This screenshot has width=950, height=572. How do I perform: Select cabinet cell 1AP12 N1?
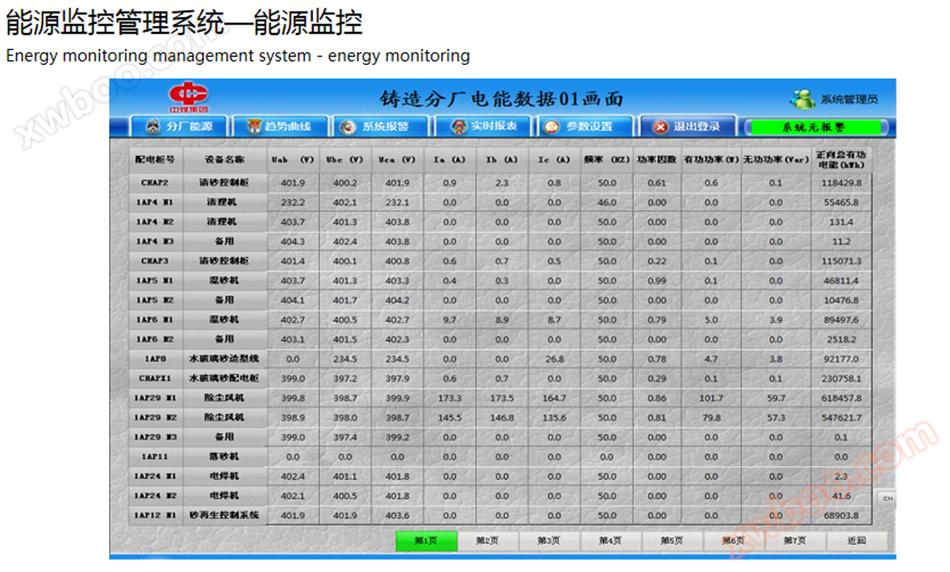click(x=155, y=516)
